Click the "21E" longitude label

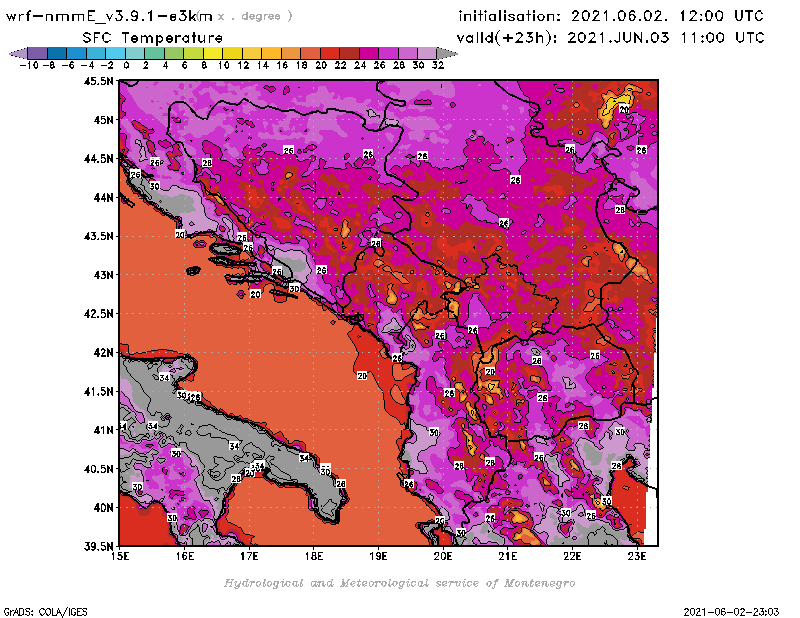point(508,557)
